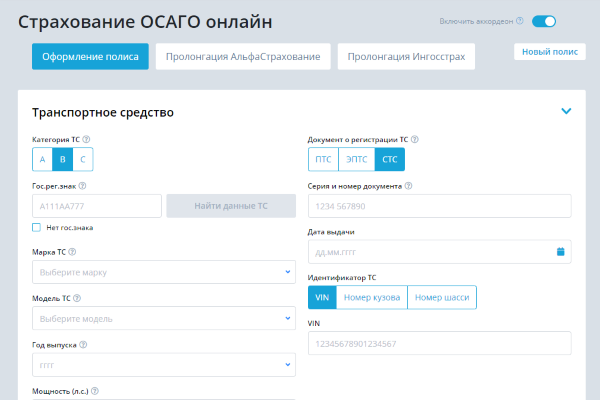Collapse the Транспортное средство section
Screen dimensions: 600x400
(566, 112)
